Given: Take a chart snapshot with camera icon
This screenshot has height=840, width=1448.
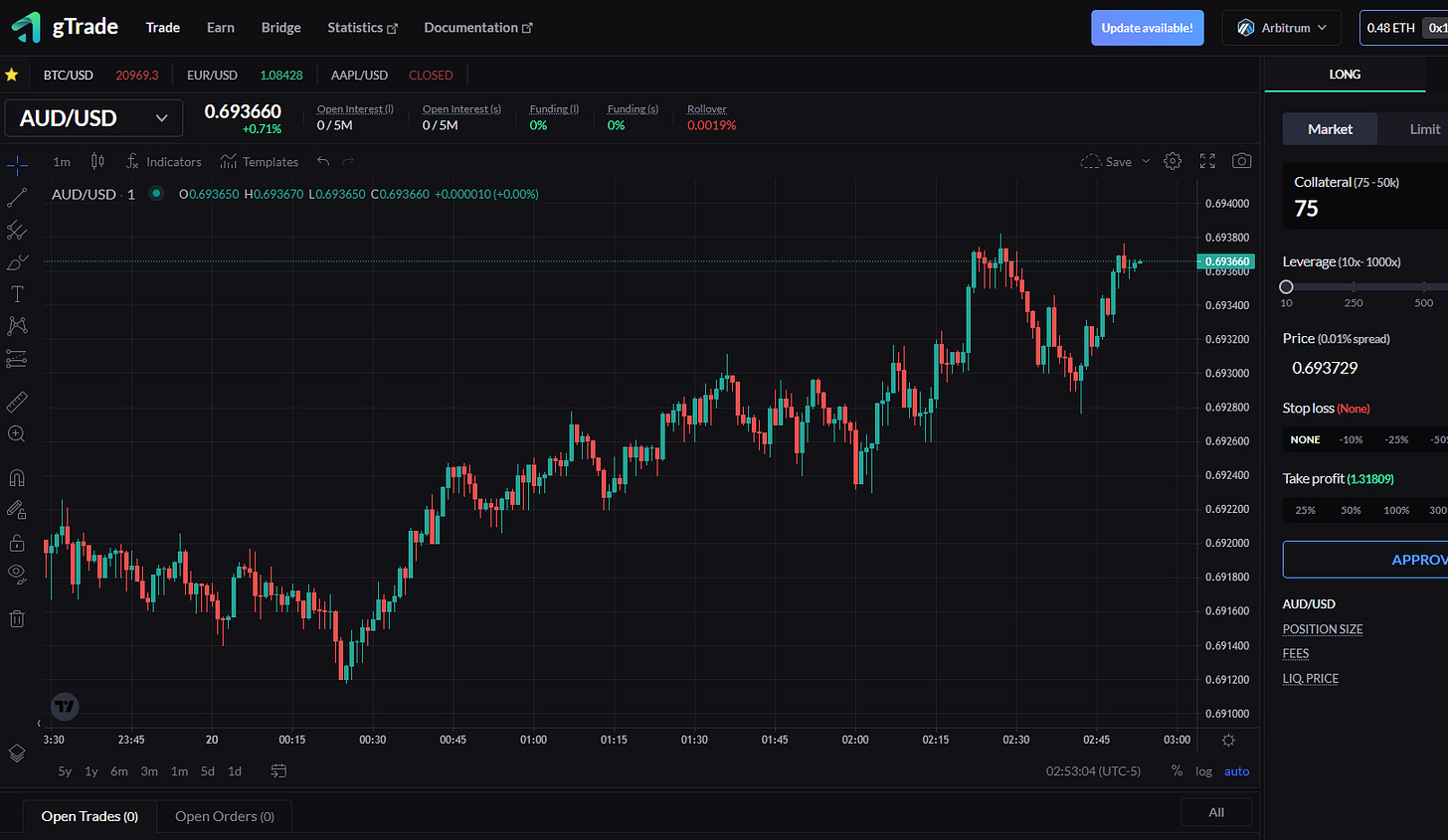Looking at the screenshot, I should [1241, 161].
